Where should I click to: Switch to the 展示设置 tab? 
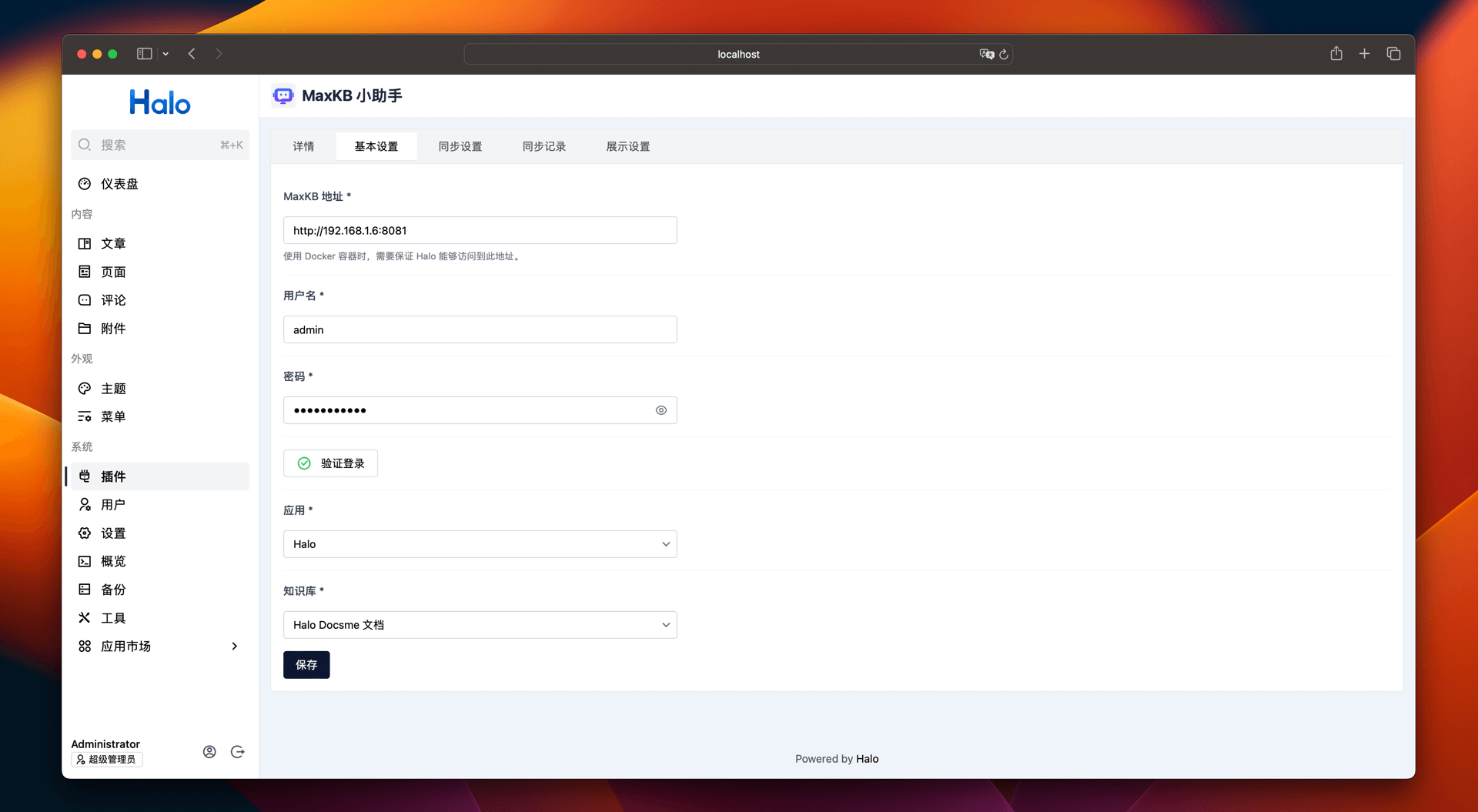628,146
